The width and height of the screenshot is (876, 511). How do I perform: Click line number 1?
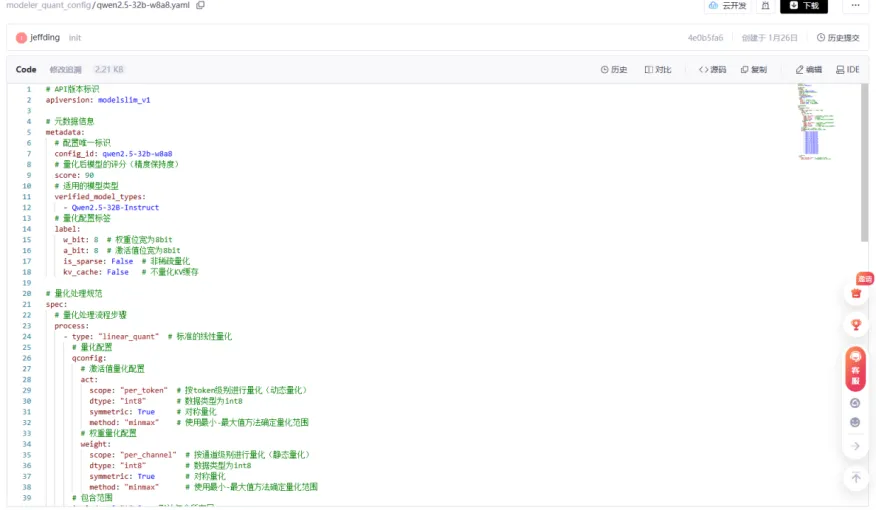click(28, 89)
